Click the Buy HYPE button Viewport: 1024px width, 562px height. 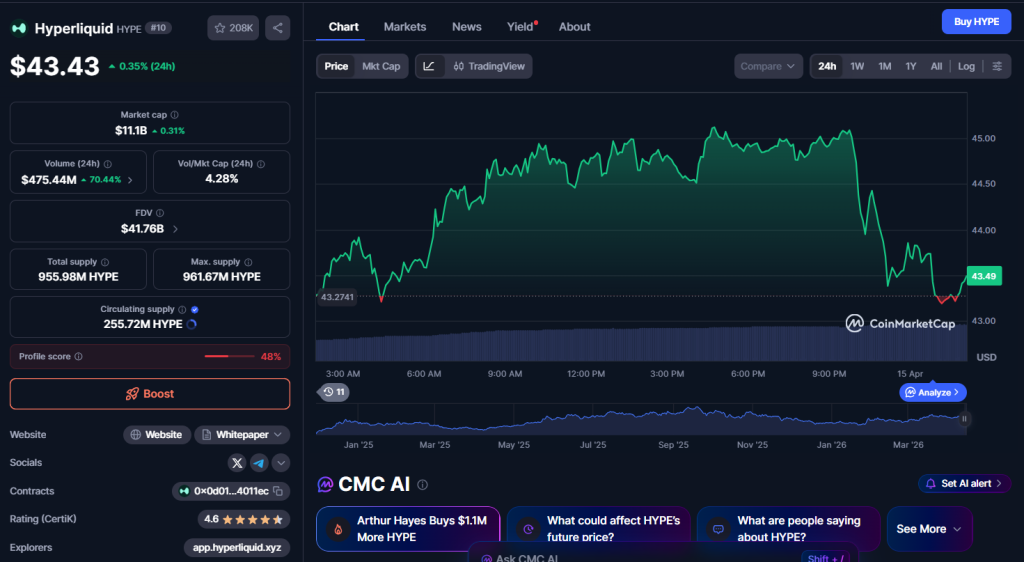(x=976, y=22)
